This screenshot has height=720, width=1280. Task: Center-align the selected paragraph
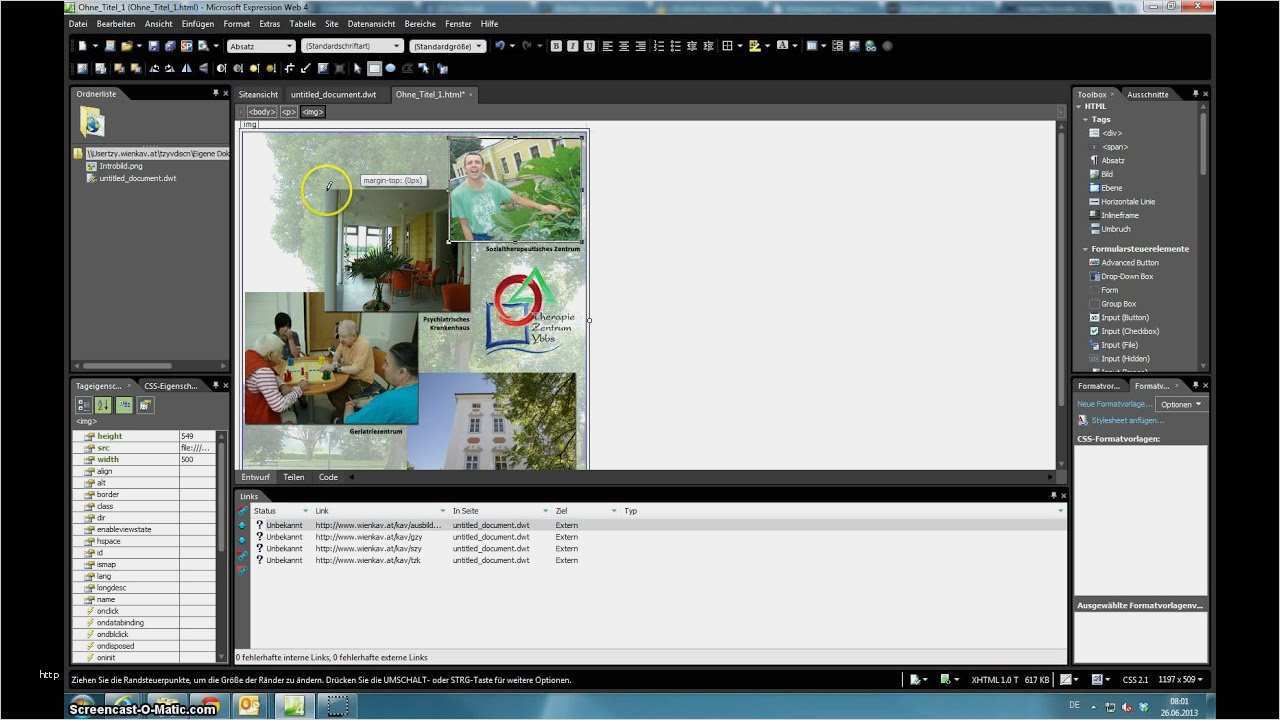point(624,46)
